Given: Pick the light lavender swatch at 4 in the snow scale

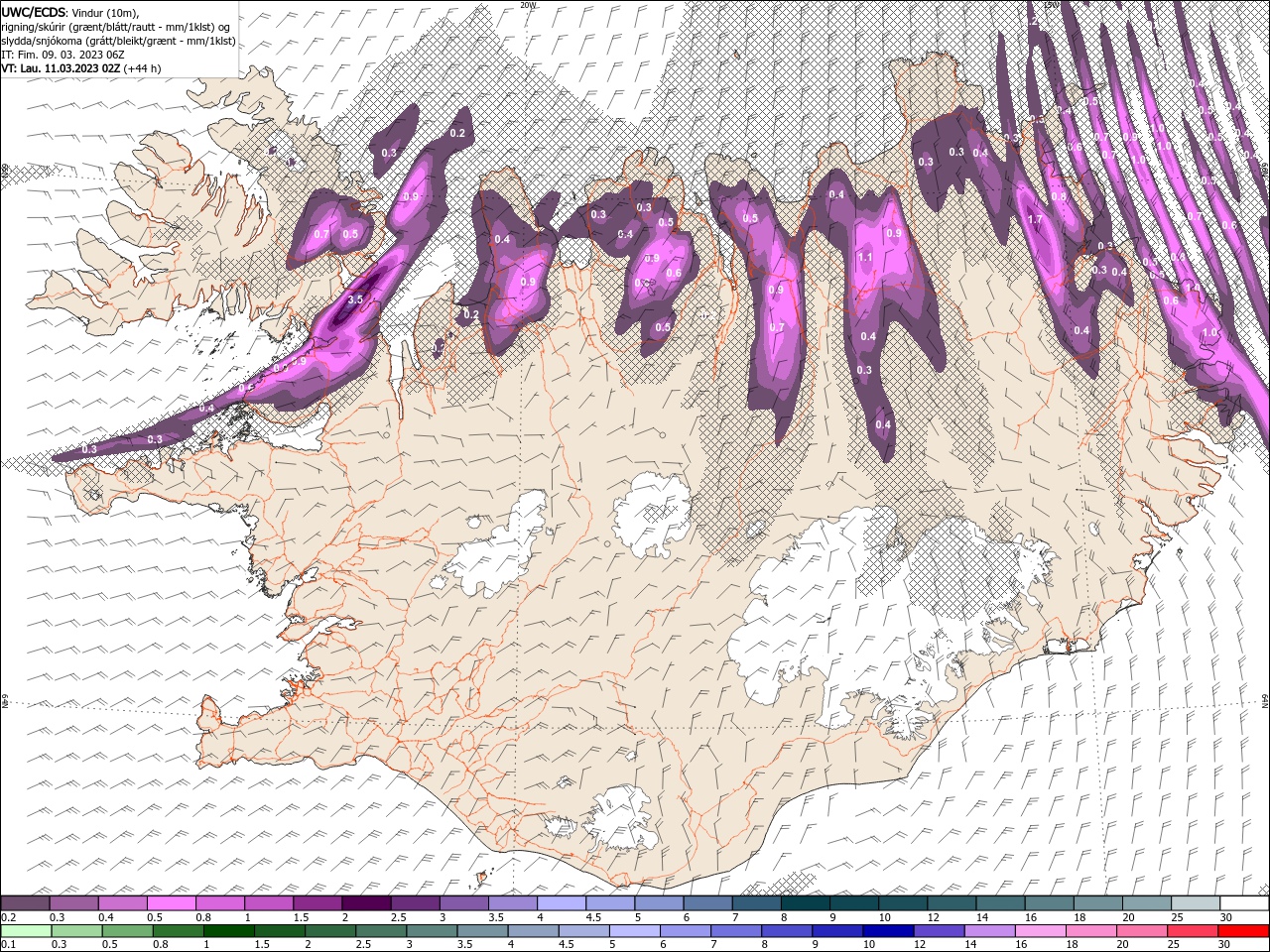Looking at the screenshot, I should coord(562,903).
